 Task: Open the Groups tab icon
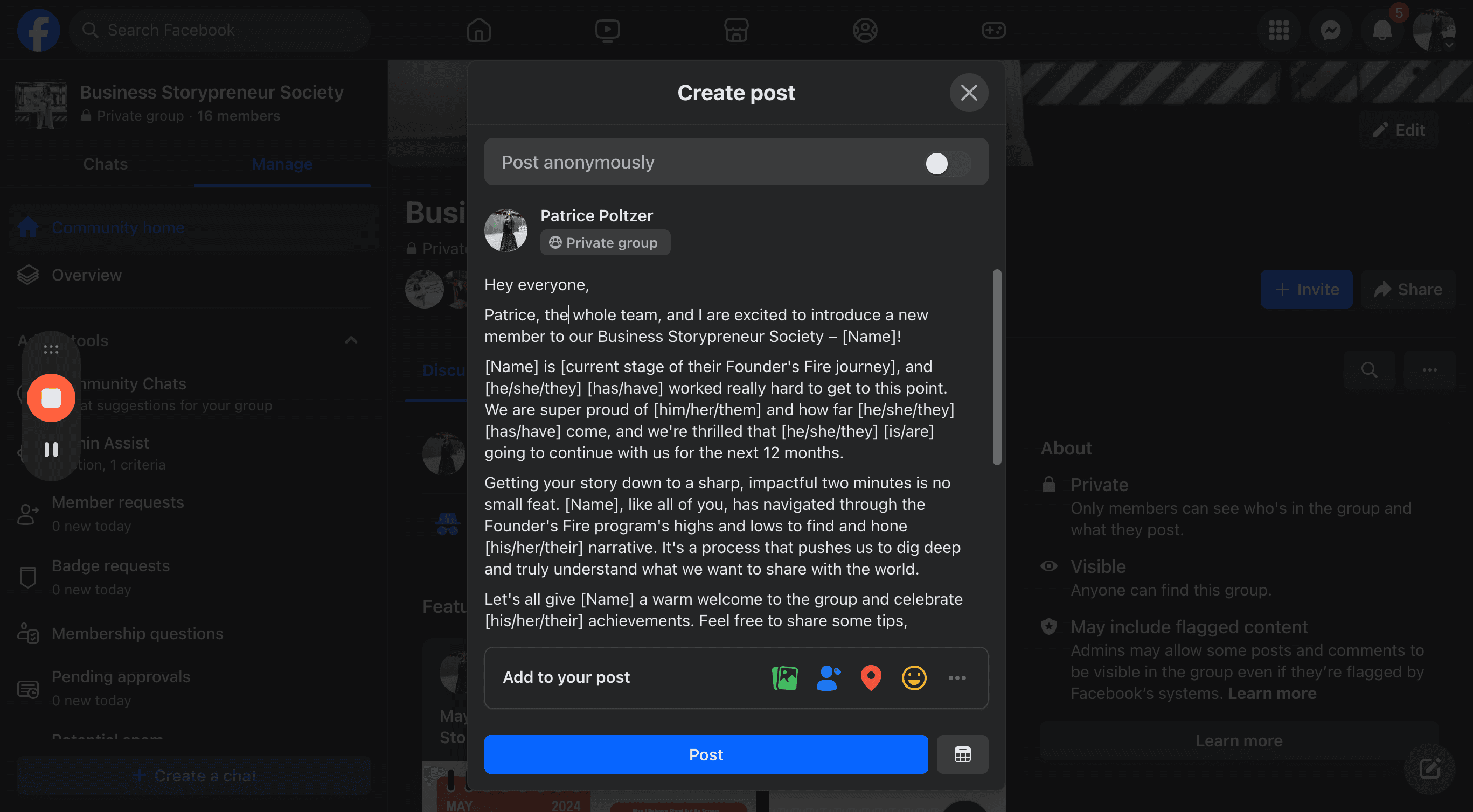pyautogui.click(x=865, y=30)
